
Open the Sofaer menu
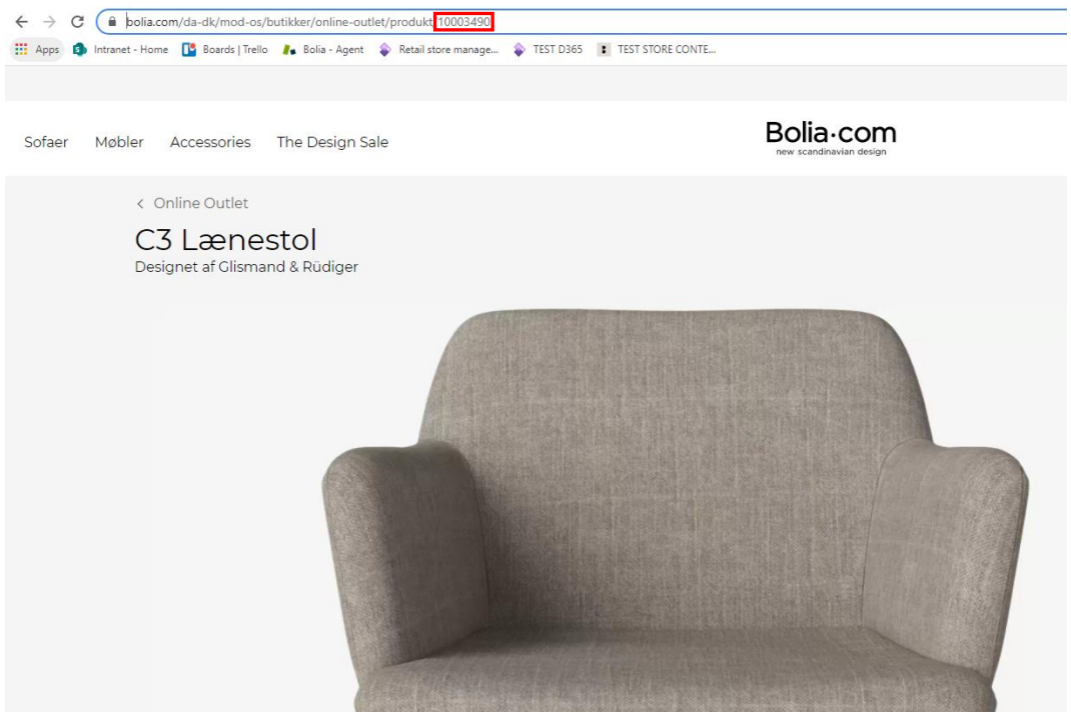46,142
